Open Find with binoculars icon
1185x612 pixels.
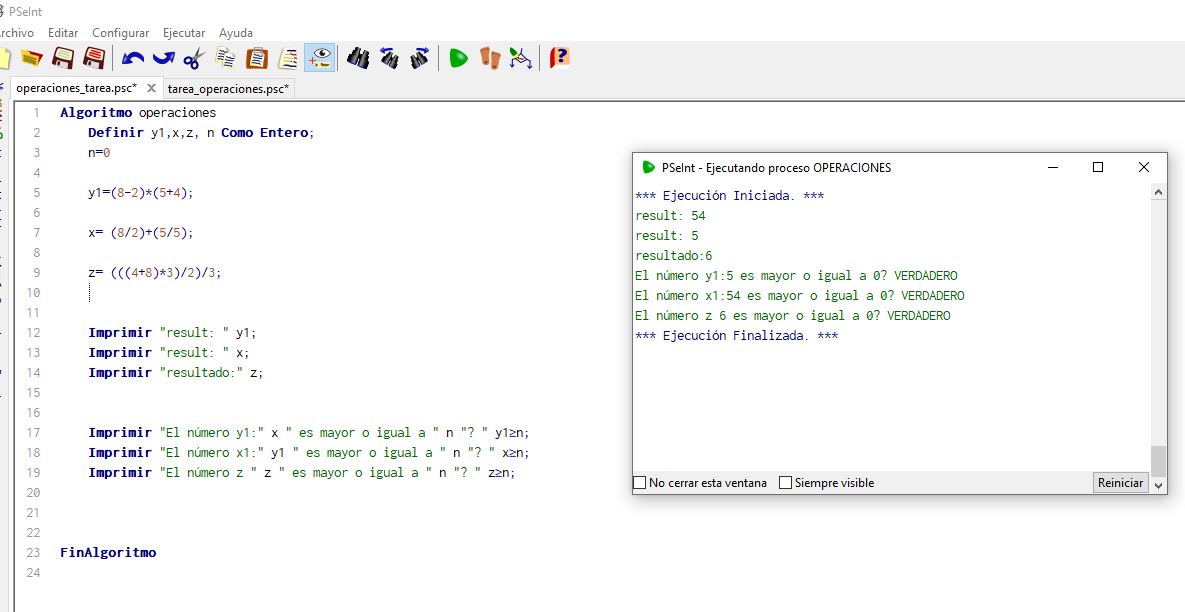357,58
